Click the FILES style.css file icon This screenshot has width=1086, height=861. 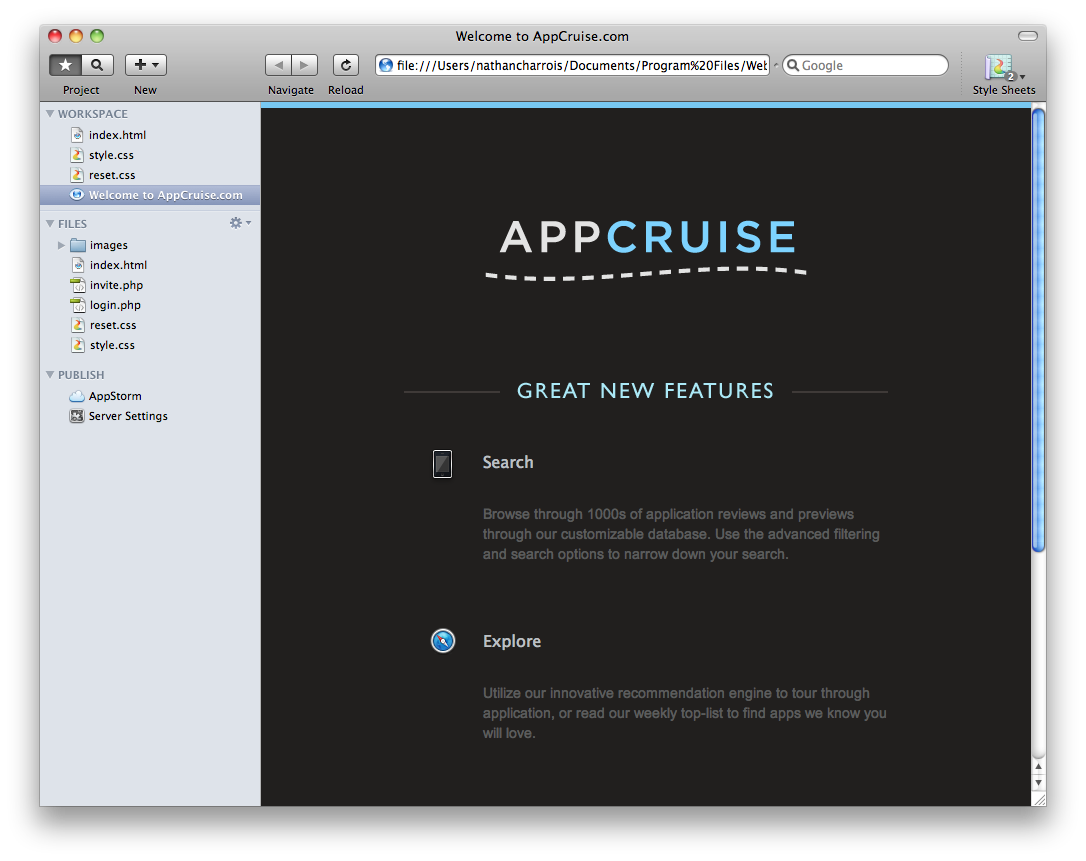point(78,346)
